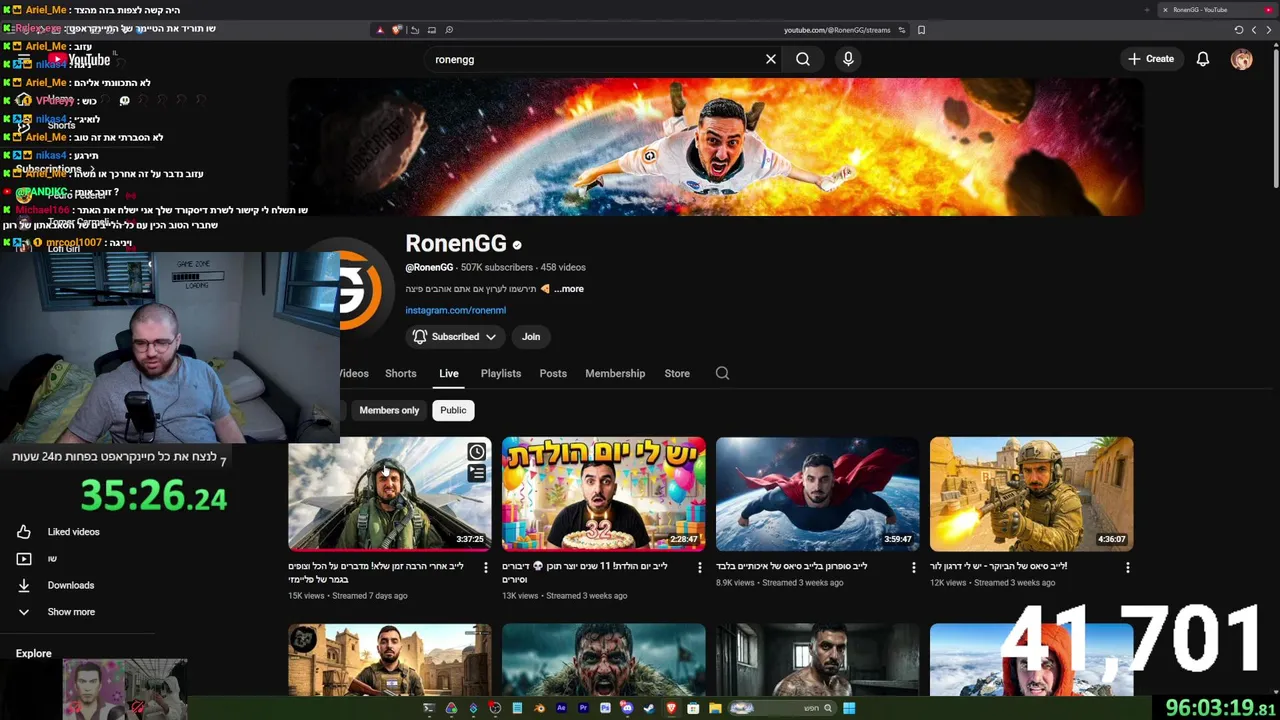Open Premiere Pro from the taskbar
This screenshot has width=1280, height=720.
point(583,708)
